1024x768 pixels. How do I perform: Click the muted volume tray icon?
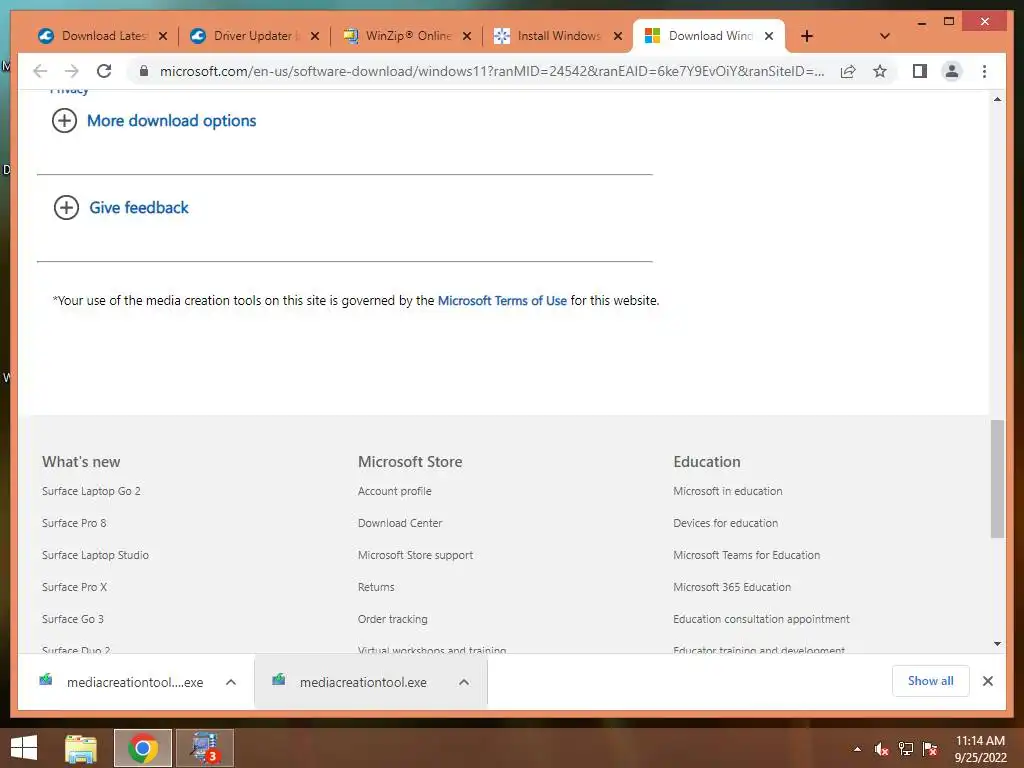(881, 749)
